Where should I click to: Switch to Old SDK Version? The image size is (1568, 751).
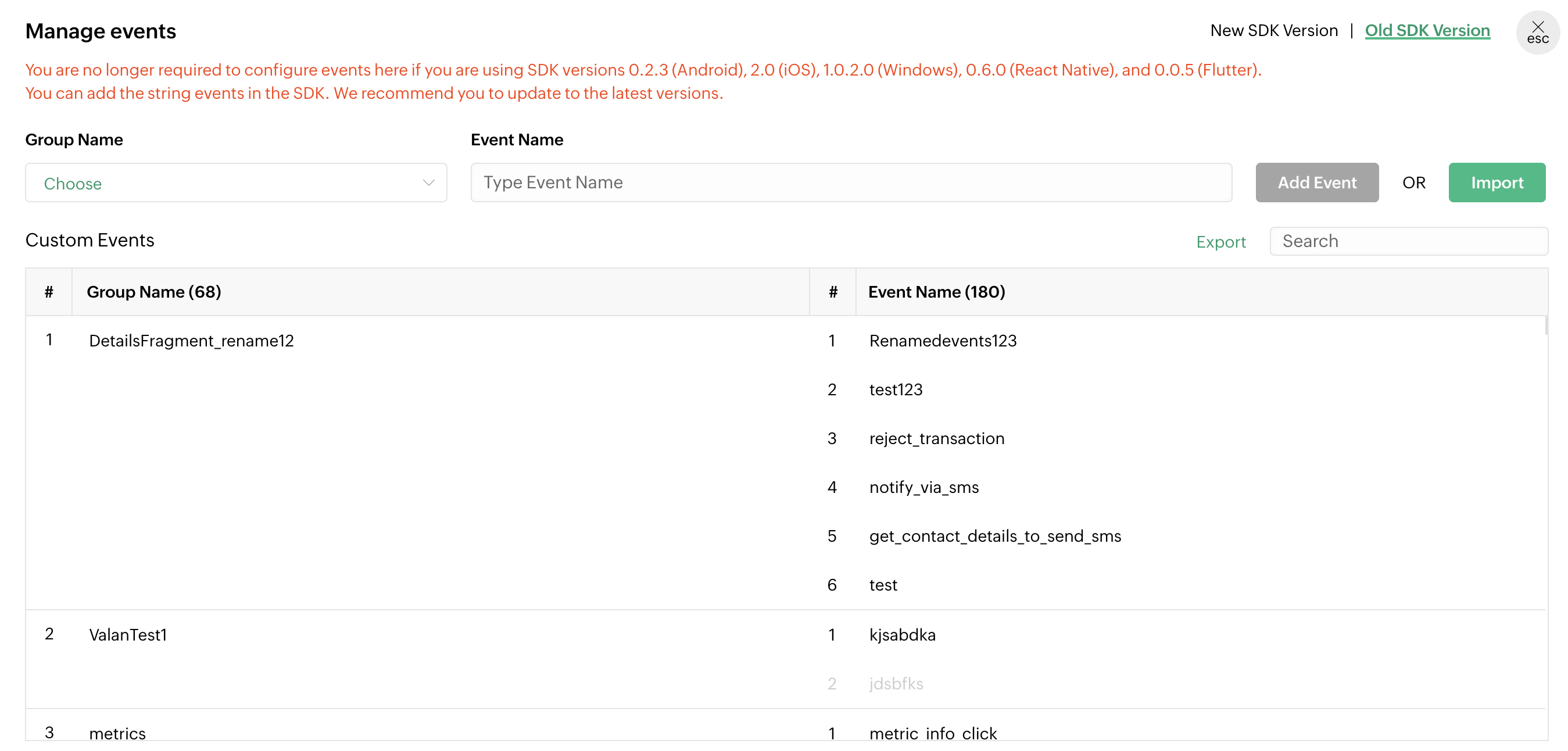[1427, 30]
